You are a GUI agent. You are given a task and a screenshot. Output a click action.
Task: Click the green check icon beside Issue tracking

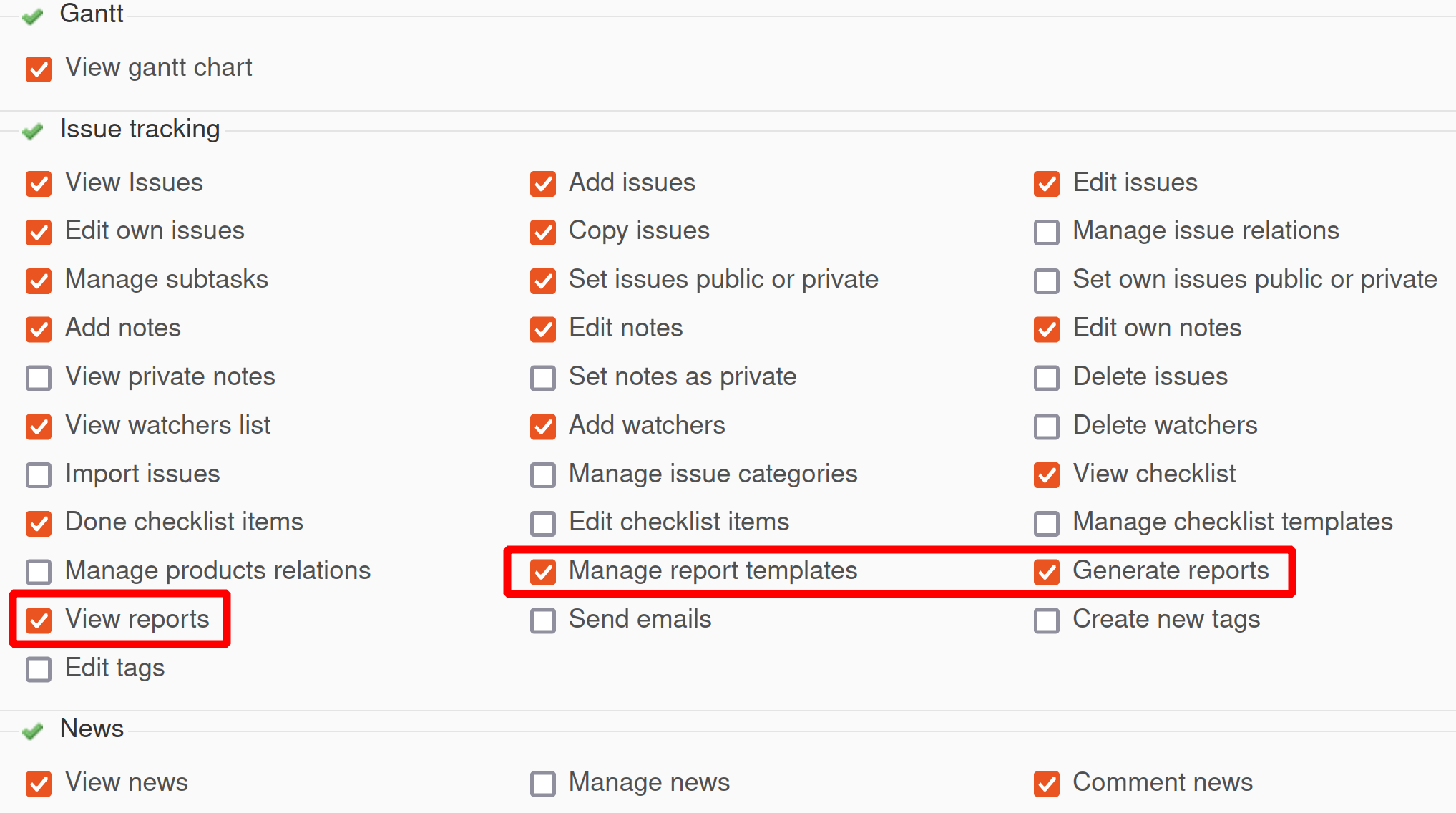point(32,132)
